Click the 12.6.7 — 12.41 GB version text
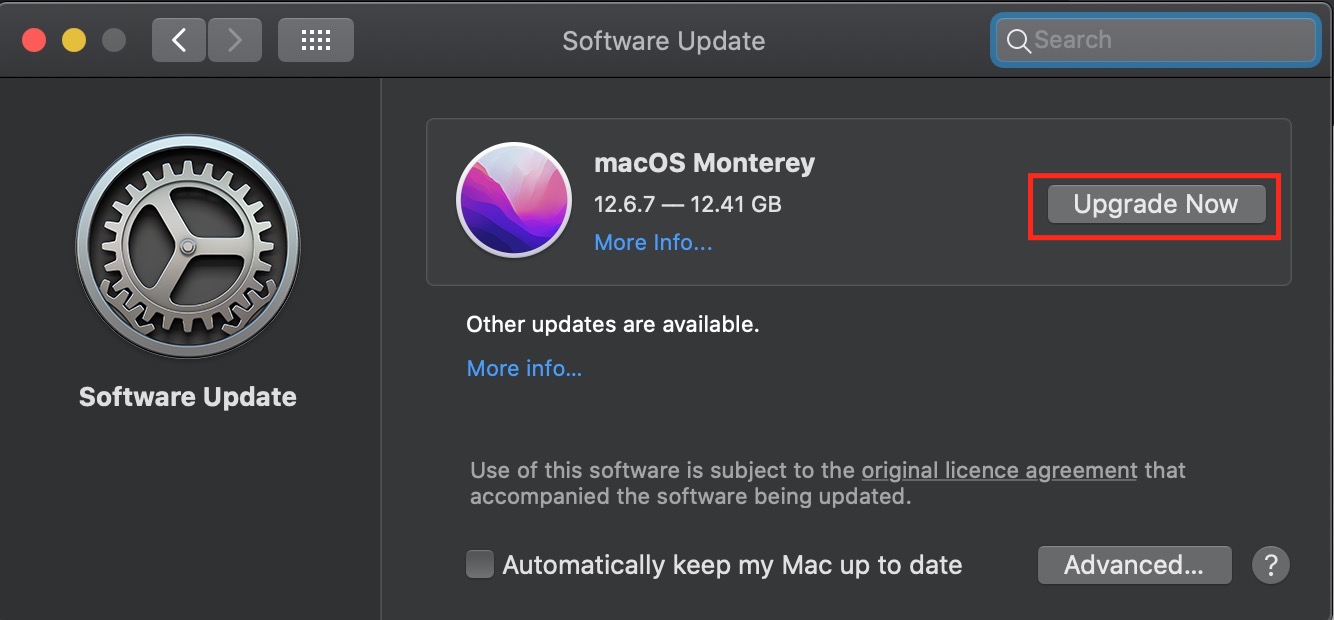 click(688, 204)
